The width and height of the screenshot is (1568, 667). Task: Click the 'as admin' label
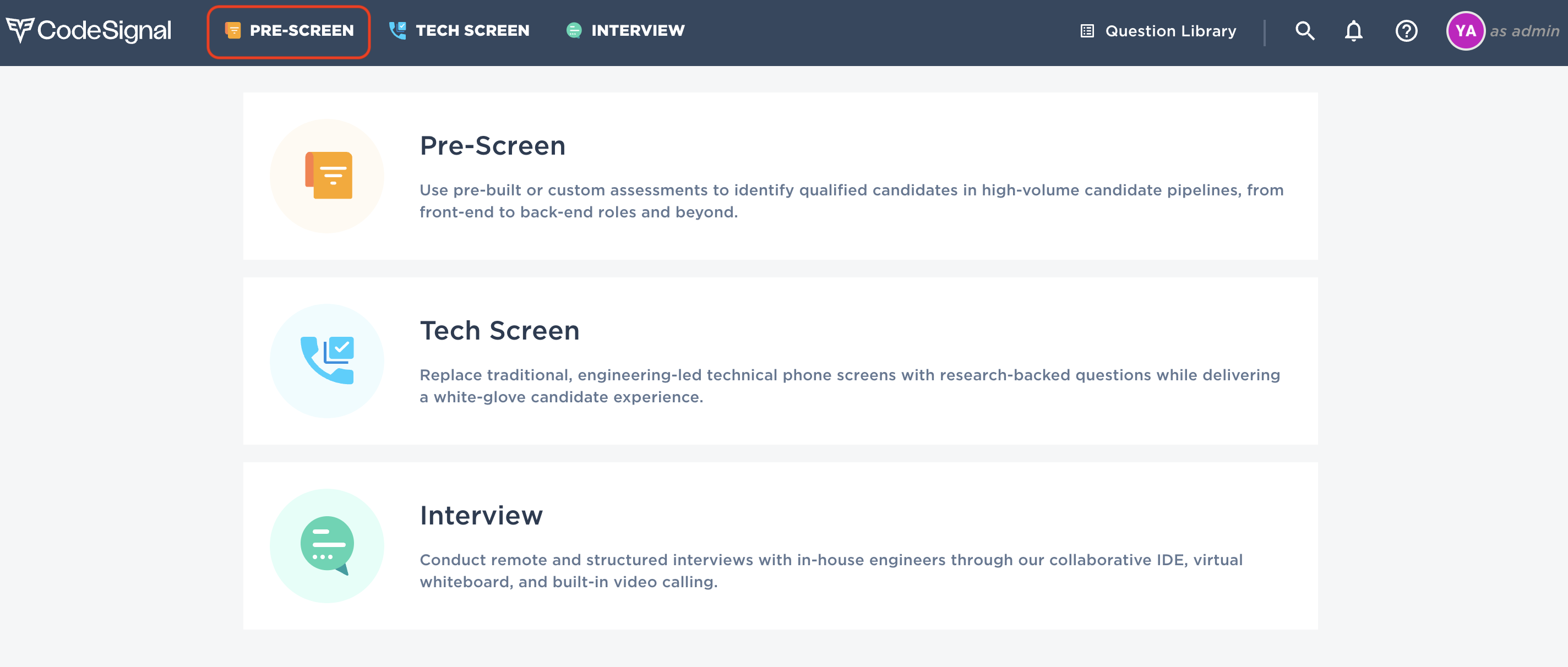(x=1524, y=31)
